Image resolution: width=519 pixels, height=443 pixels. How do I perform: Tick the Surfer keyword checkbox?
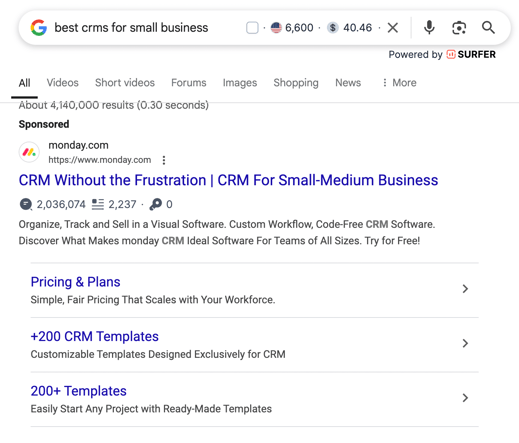click(252, 28)
